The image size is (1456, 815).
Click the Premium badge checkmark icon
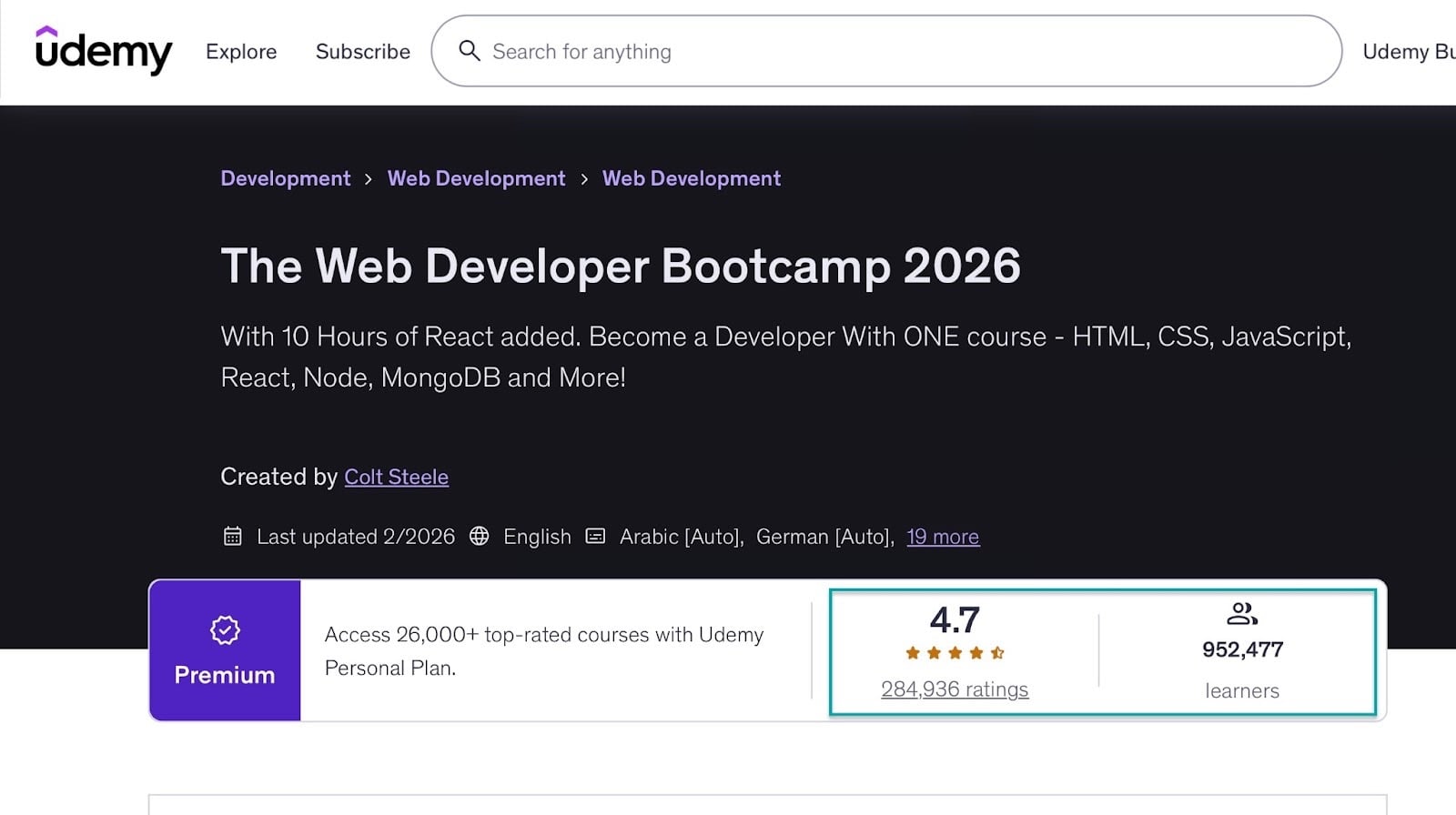point(225,629)
